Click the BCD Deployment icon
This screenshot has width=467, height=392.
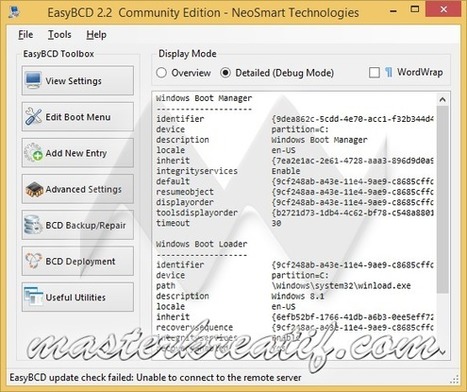click(x=33, y=261)
